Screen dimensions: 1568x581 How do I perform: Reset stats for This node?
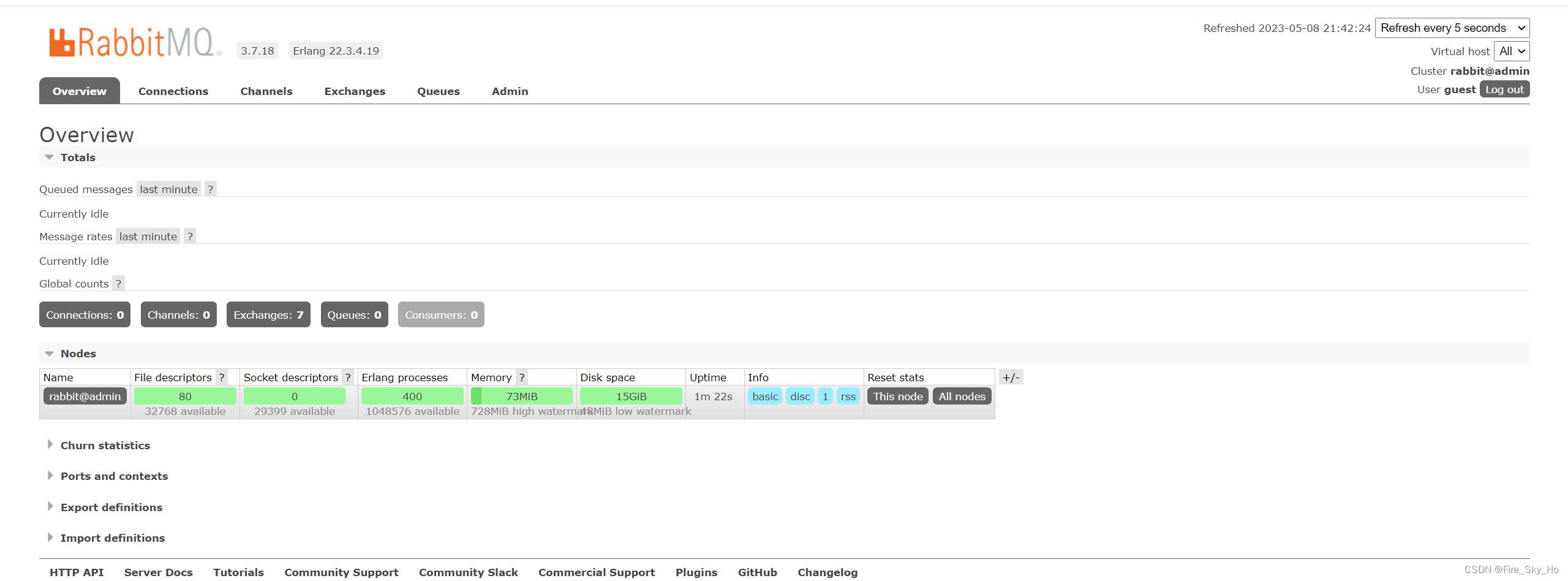898,396
